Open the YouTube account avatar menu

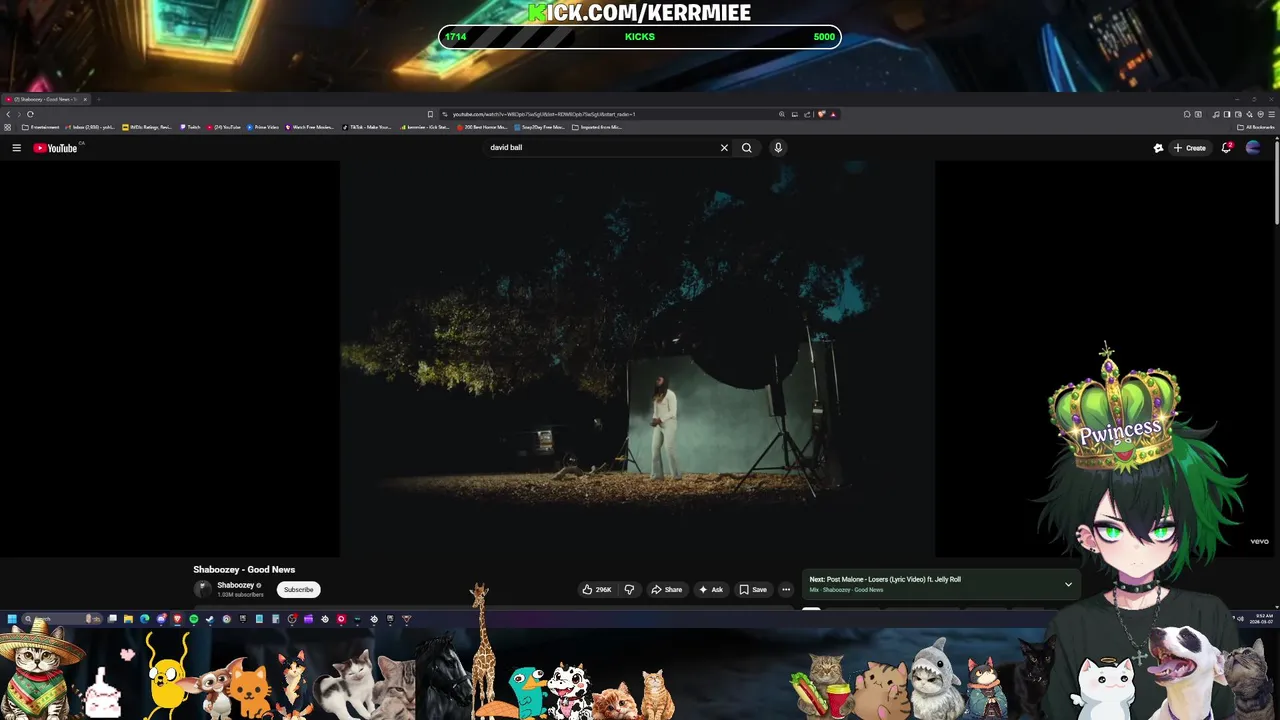[x=1253, y=148]
